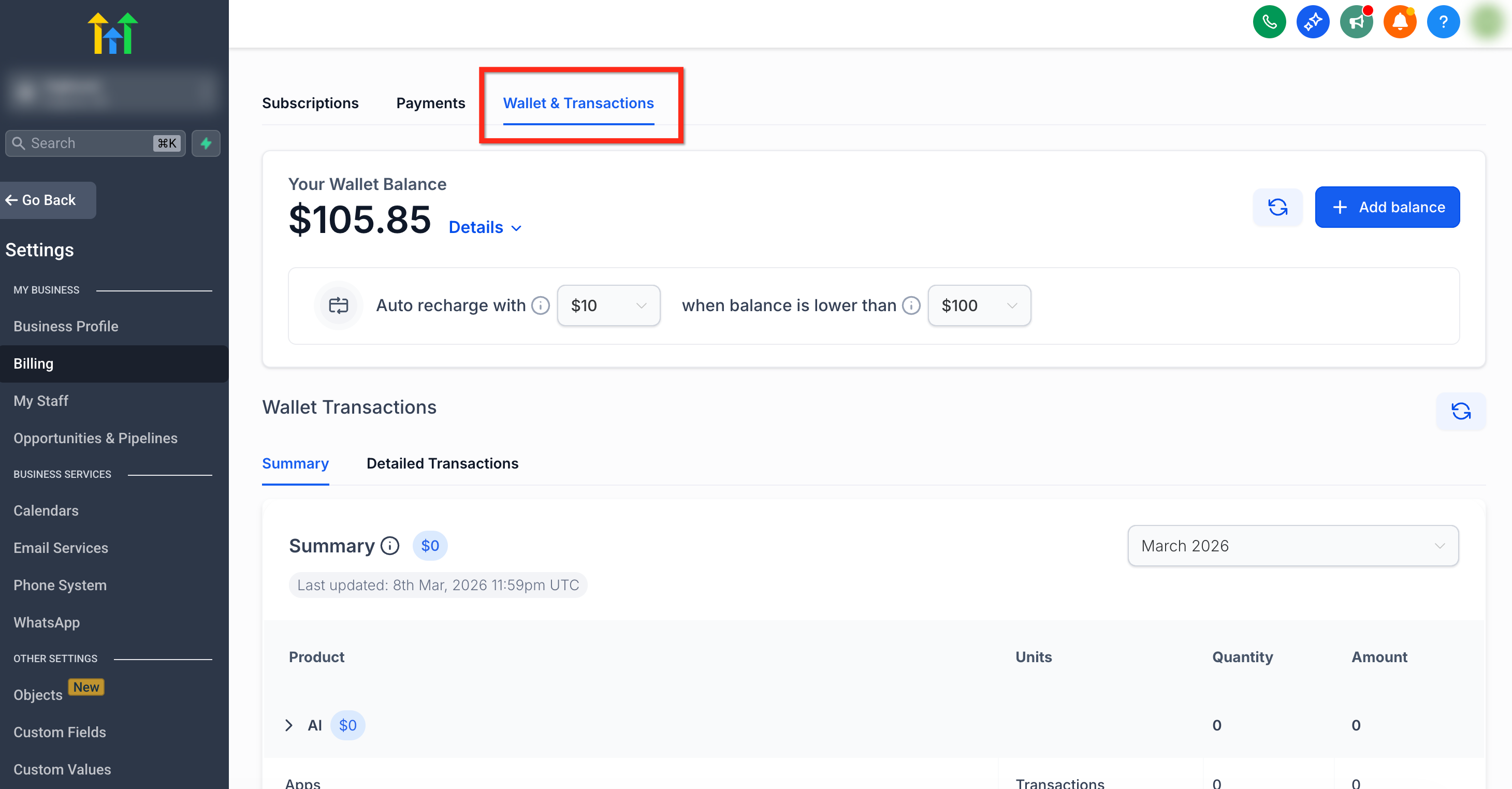Open the March 2026 month selector
The image size is (1512, 789).
(1292, 546)
